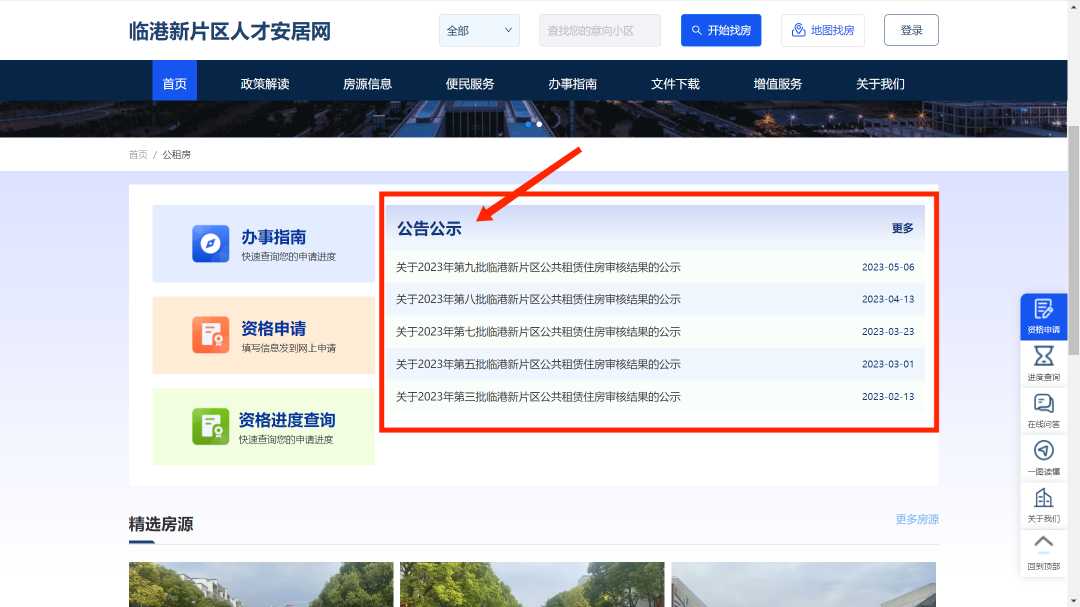Click 更多 in the 公告公示 panel
The image size is (1080, 607).
coord(902,228)
